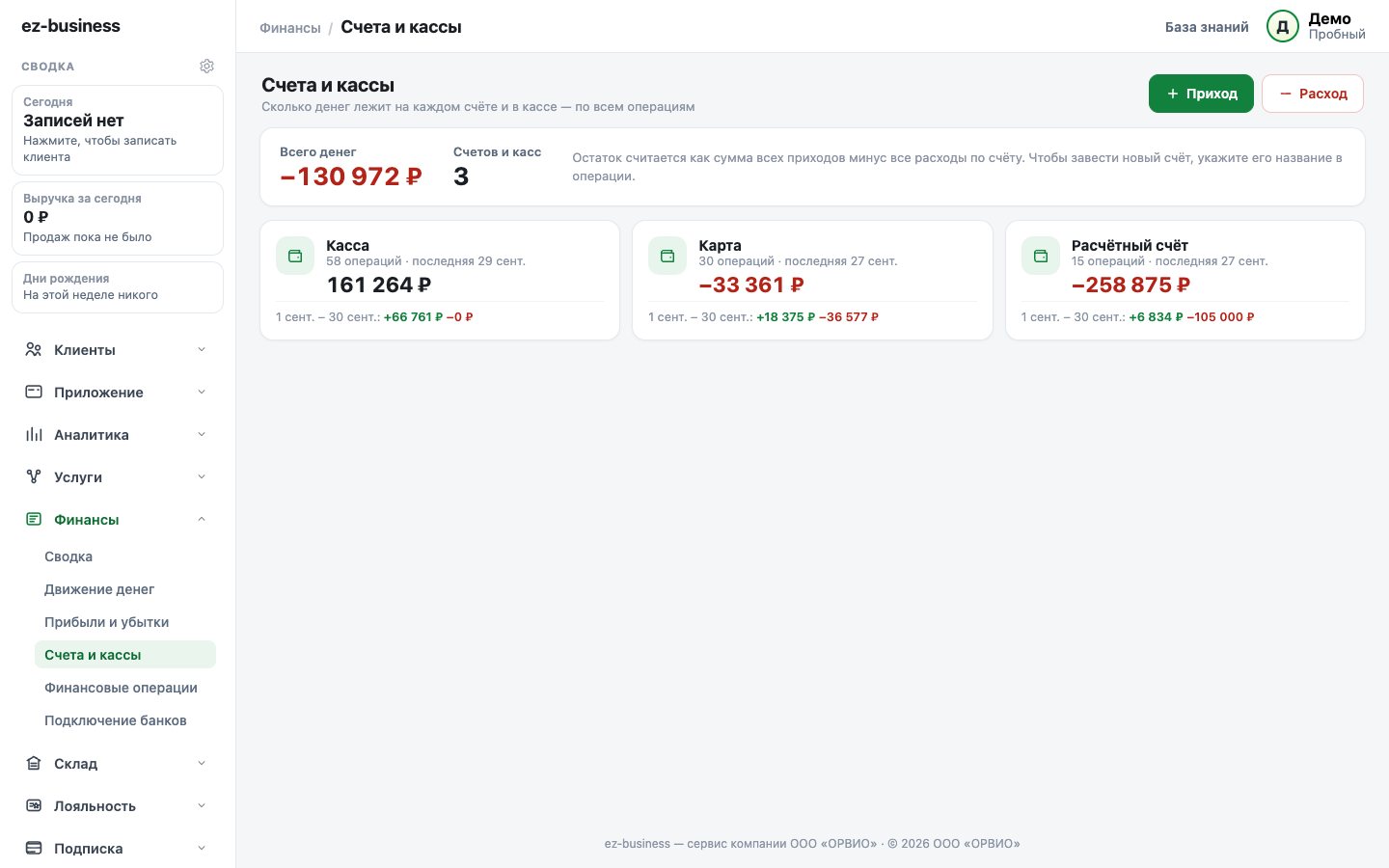Click the Расход button
Screen dimensions: 1389x868
coord(1313,94)
